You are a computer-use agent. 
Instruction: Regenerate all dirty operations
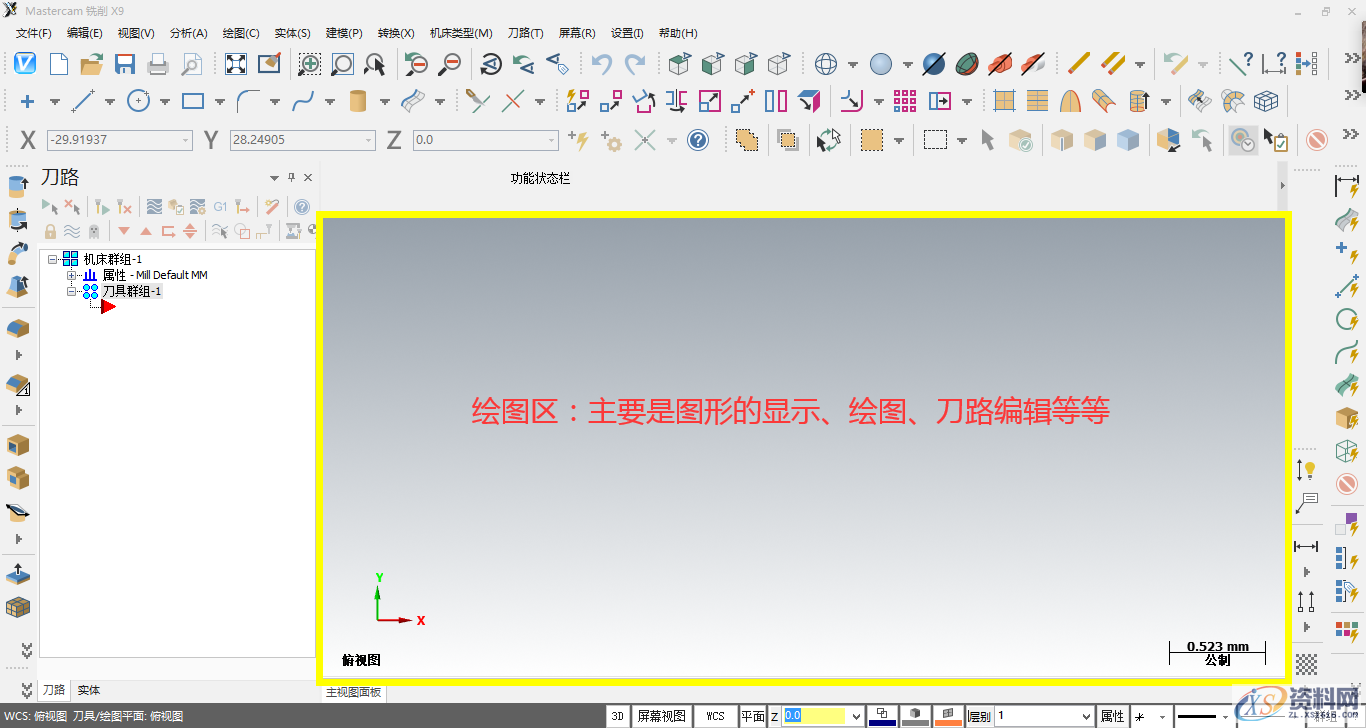coord(124,207)
